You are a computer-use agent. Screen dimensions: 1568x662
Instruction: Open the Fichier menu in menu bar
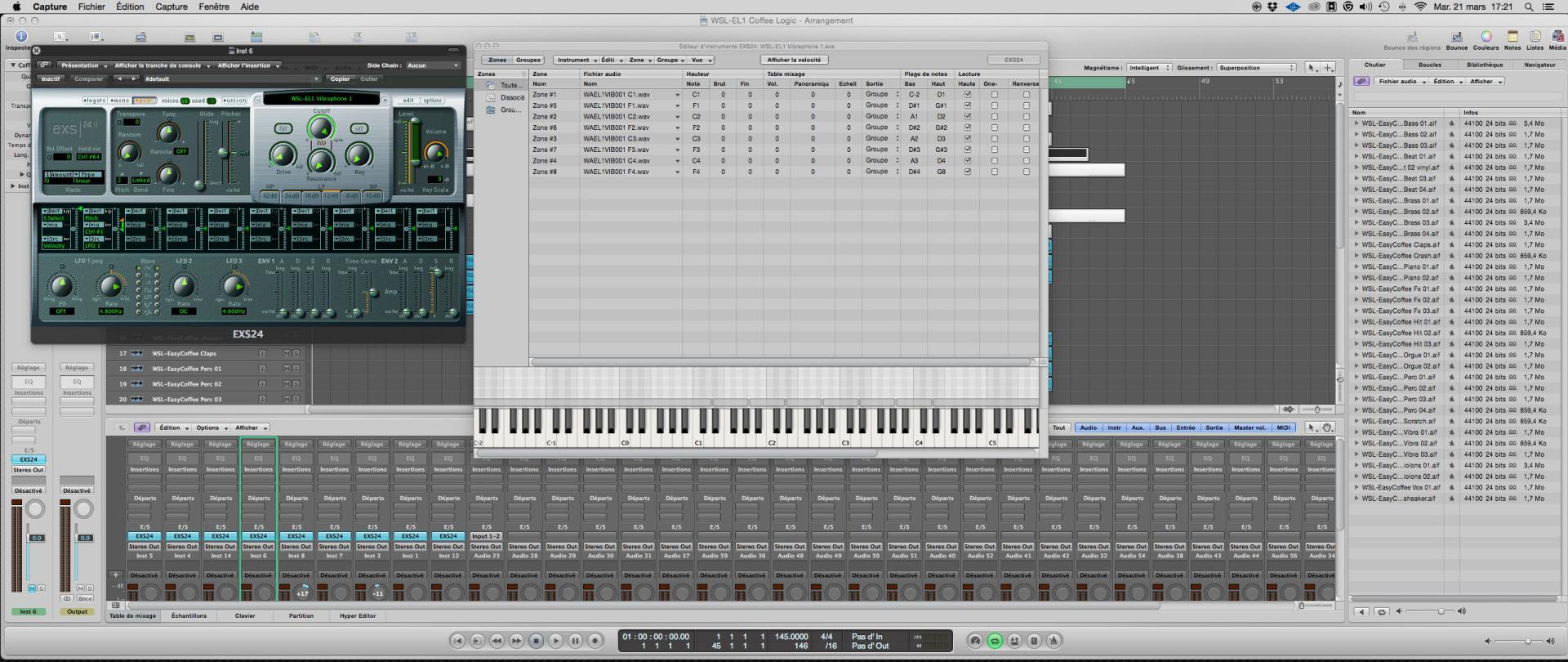coord(91,7)
